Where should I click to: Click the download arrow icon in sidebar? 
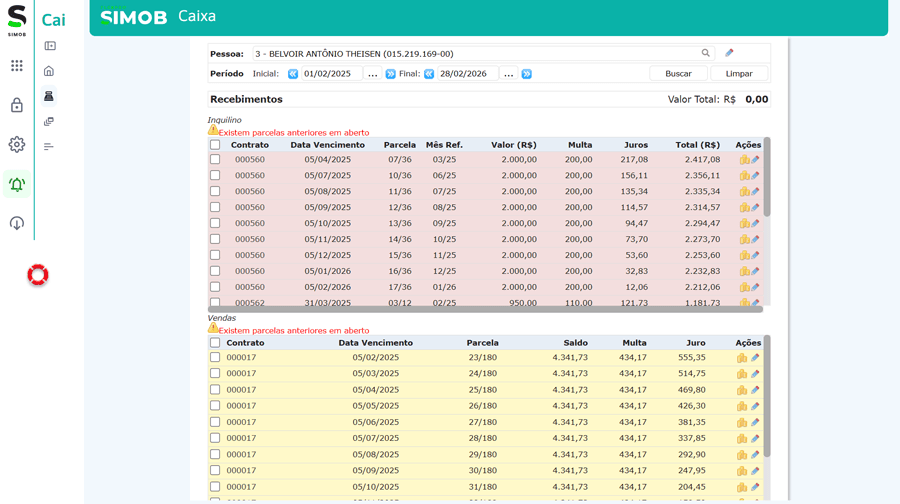coord(17,223)
